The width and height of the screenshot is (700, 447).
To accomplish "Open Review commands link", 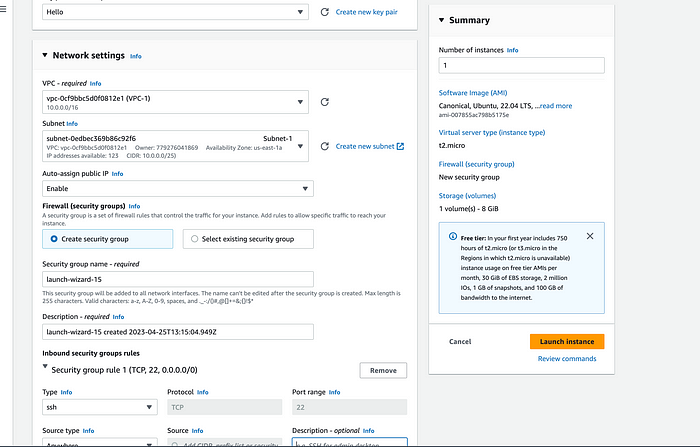I will point(567,359).
